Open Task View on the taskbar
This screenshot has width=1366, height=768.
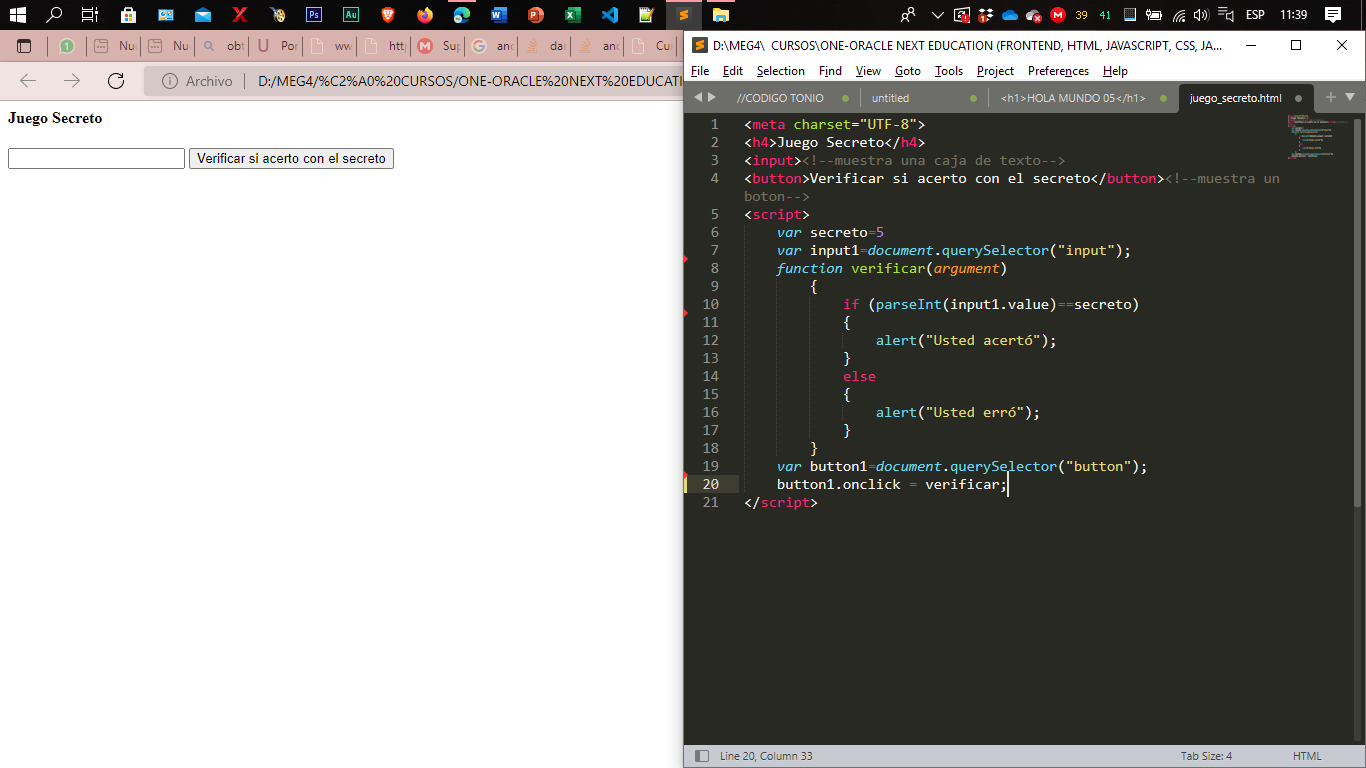[90, 15]
